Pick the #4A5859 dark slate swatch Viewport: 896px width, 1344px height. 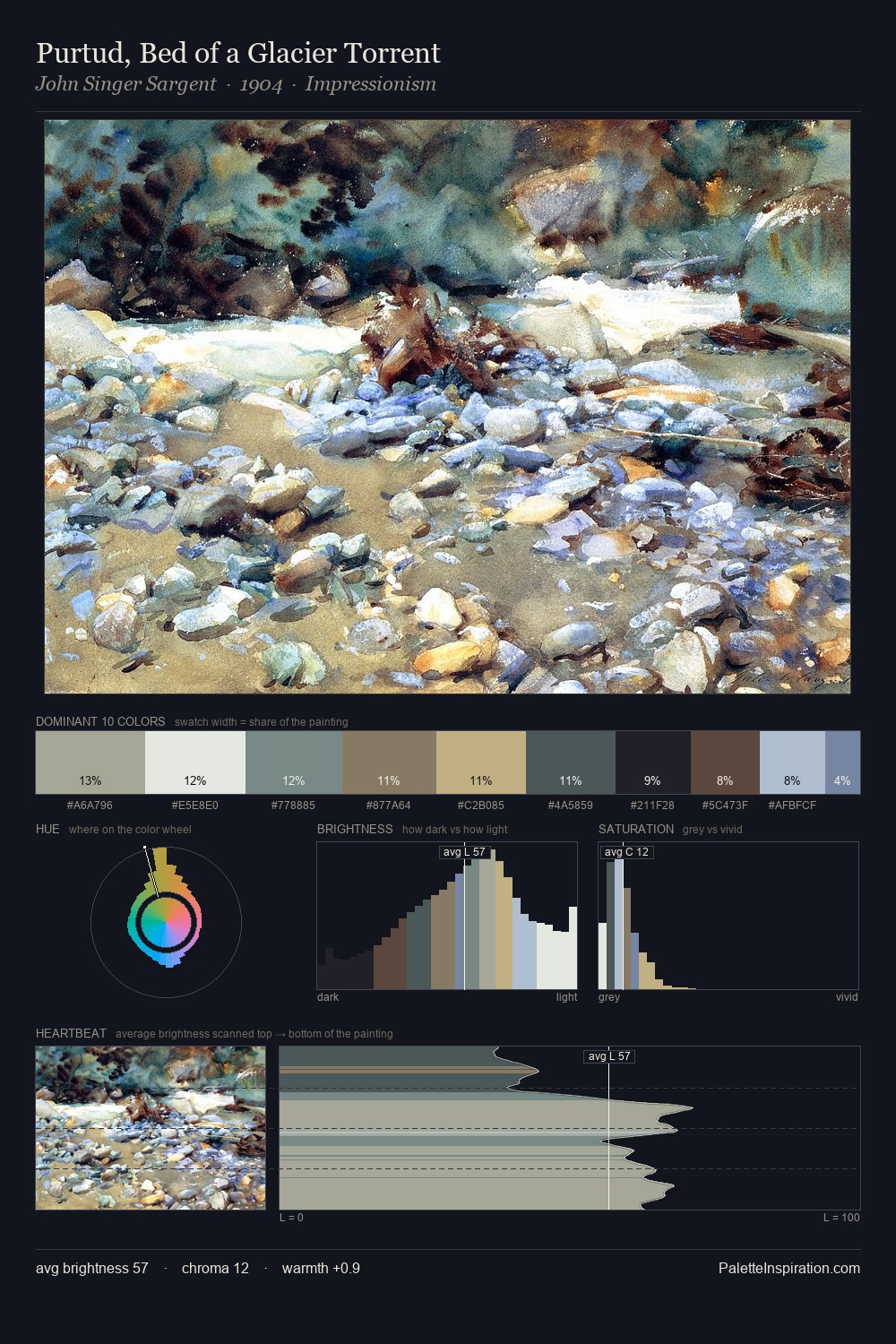571,762
